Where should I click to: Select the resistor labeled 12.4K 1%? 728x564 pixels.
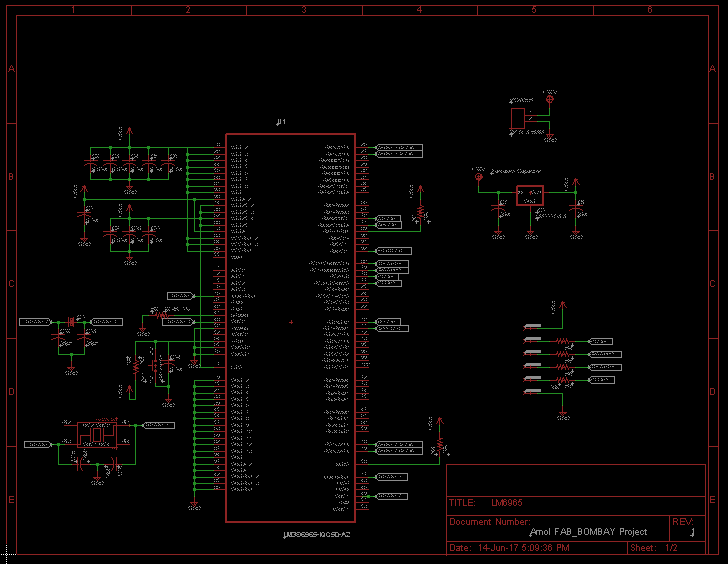click(162, 315)
